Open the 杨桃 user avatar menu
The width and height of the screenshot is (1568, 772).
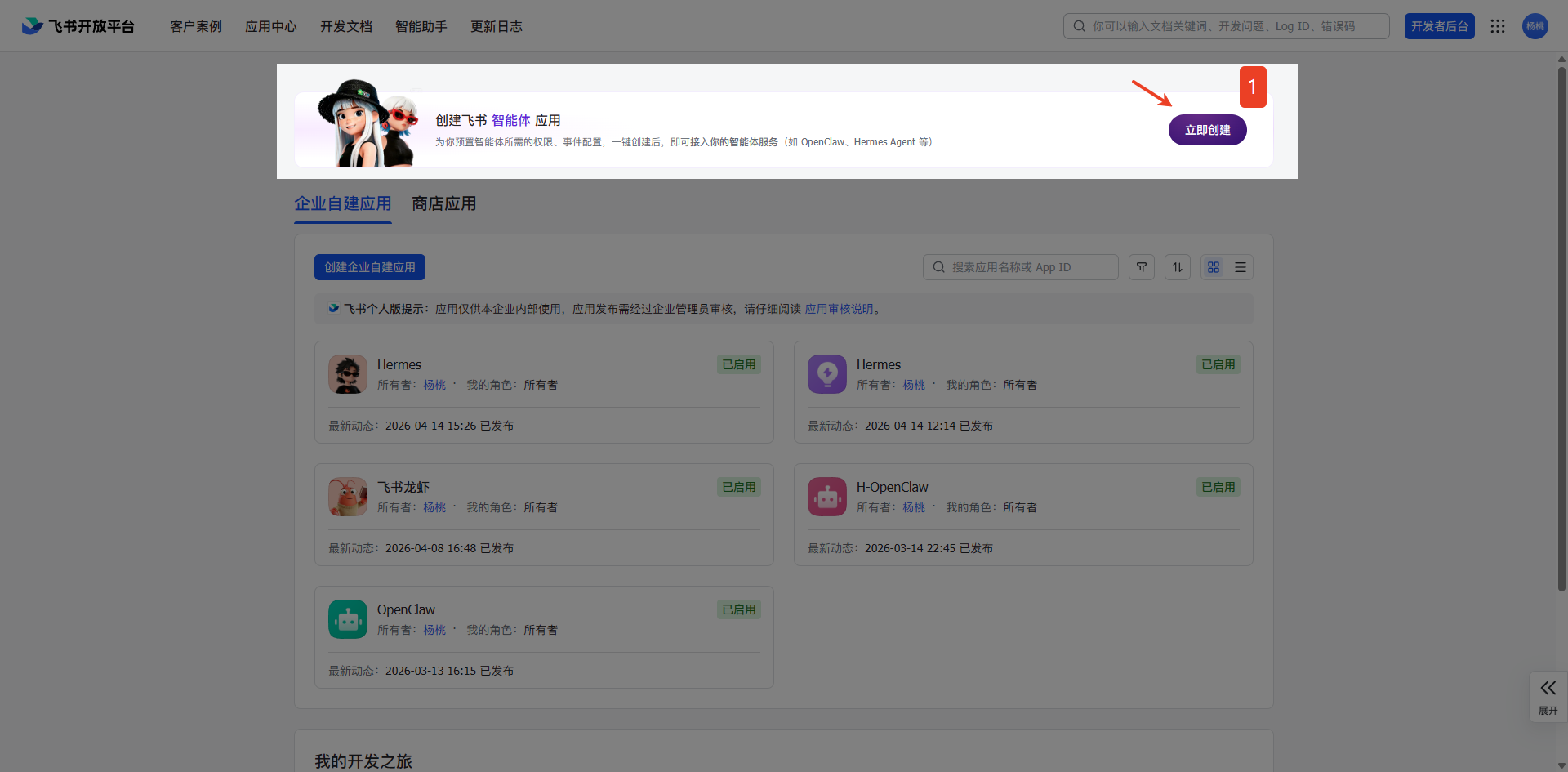tap(1535, 26)
